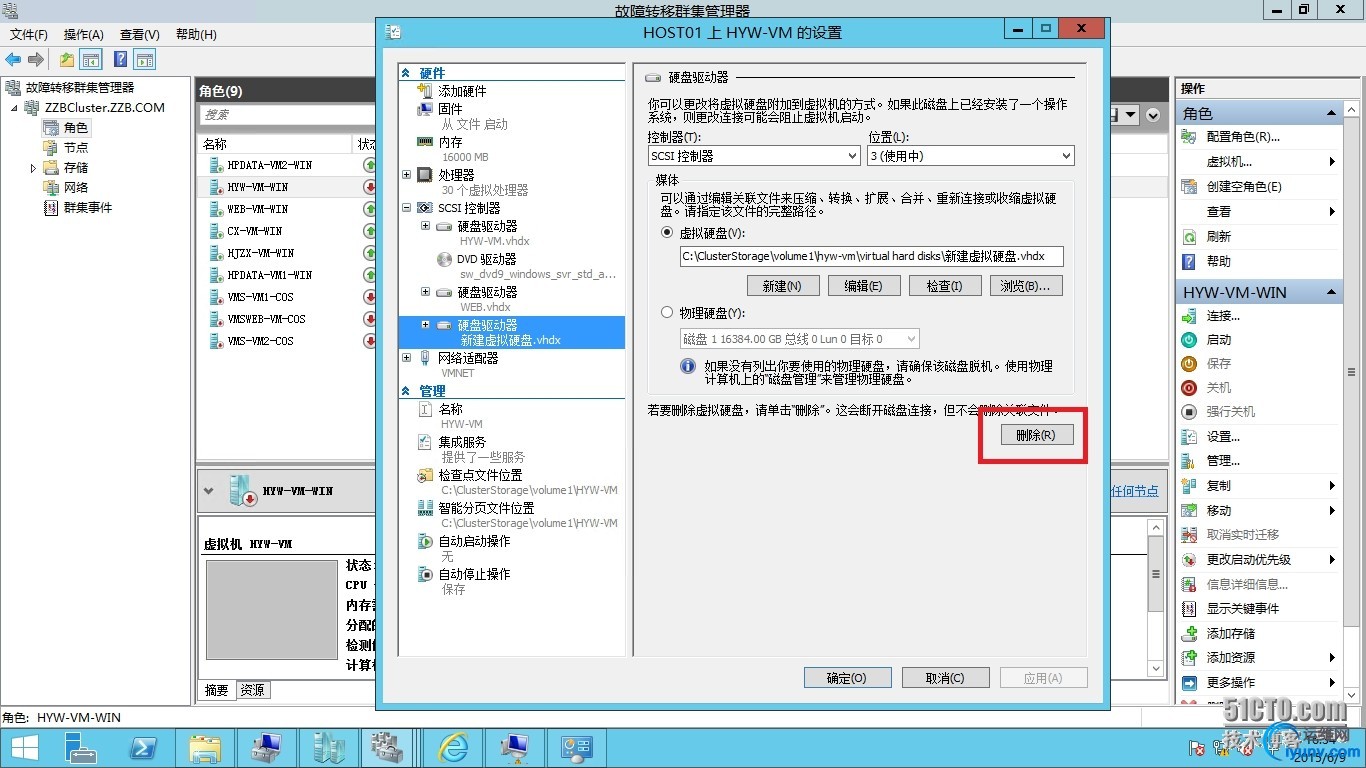Open File Explorer from the taskbar

tap(205, 748)
